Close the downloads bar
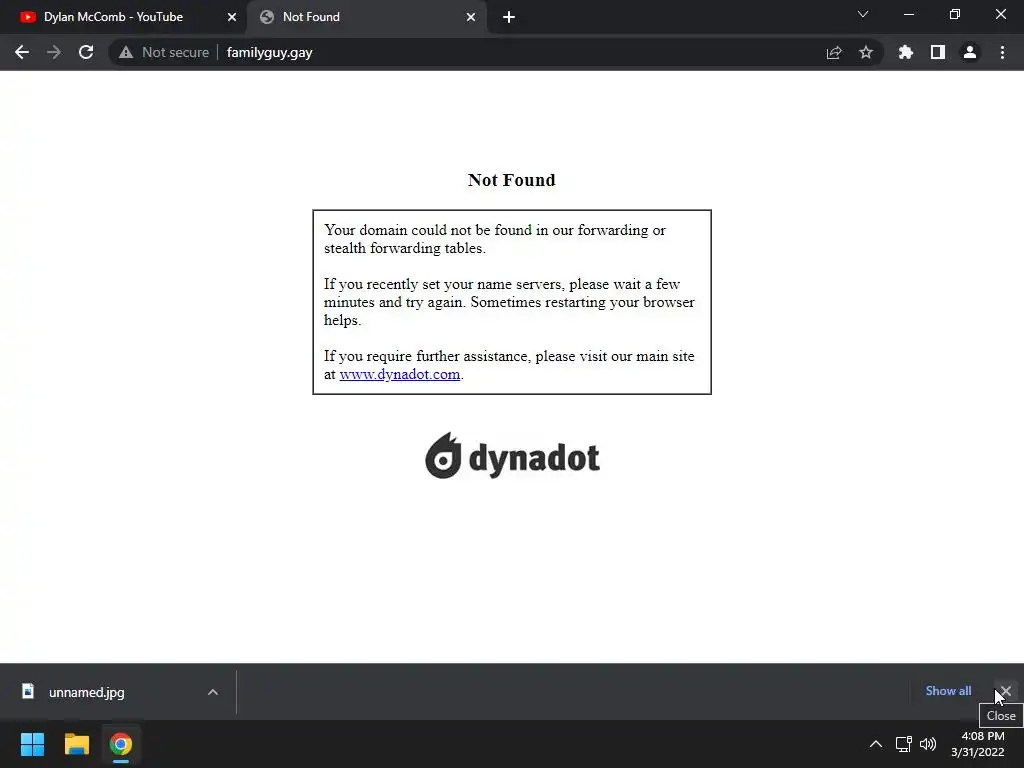Image resolution: width=1024 pixels, height=768 pixels. pyautogui.click(x=1006, y=691)
